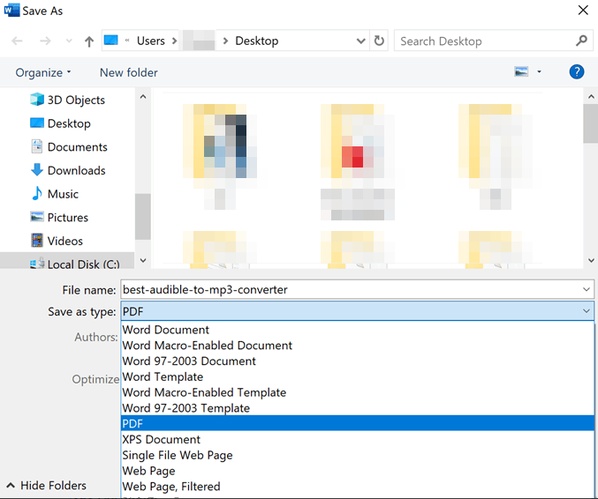Screen dimensions: 598x499
Task: Close the Save As dialog
Action: (x=583, y=10)
